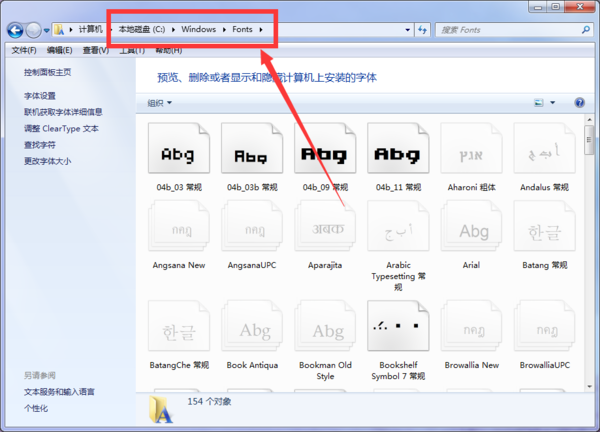Click the scrollbar up arrow

coord(589,120)
